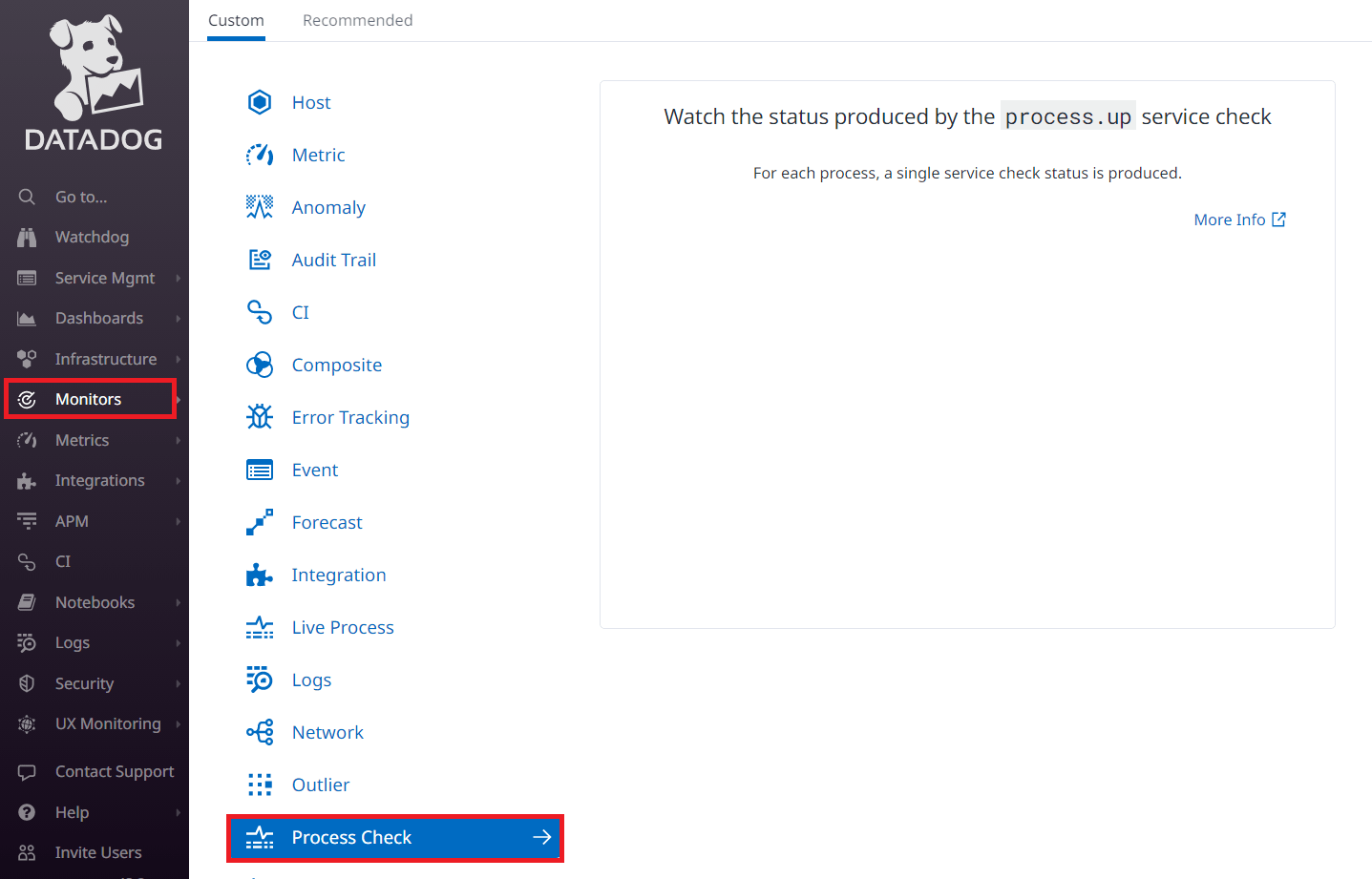Click the Watchdog binoculars icon
Viewport: 1372px width, 879px height.
(x=27, y=237)
